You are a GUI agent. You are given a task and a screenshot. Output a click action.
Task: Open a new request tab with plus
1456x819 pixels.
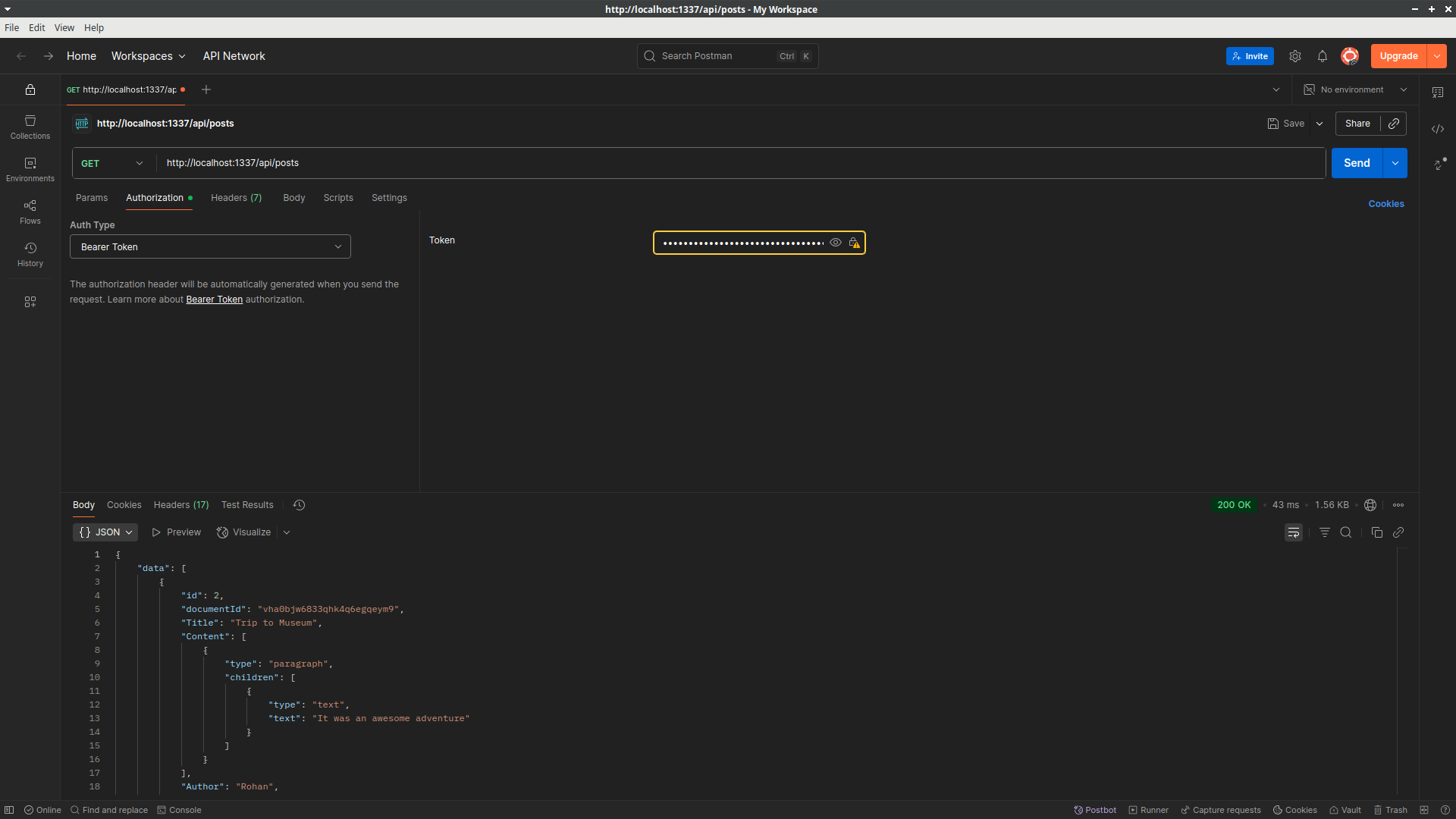(x=206, y=89)
